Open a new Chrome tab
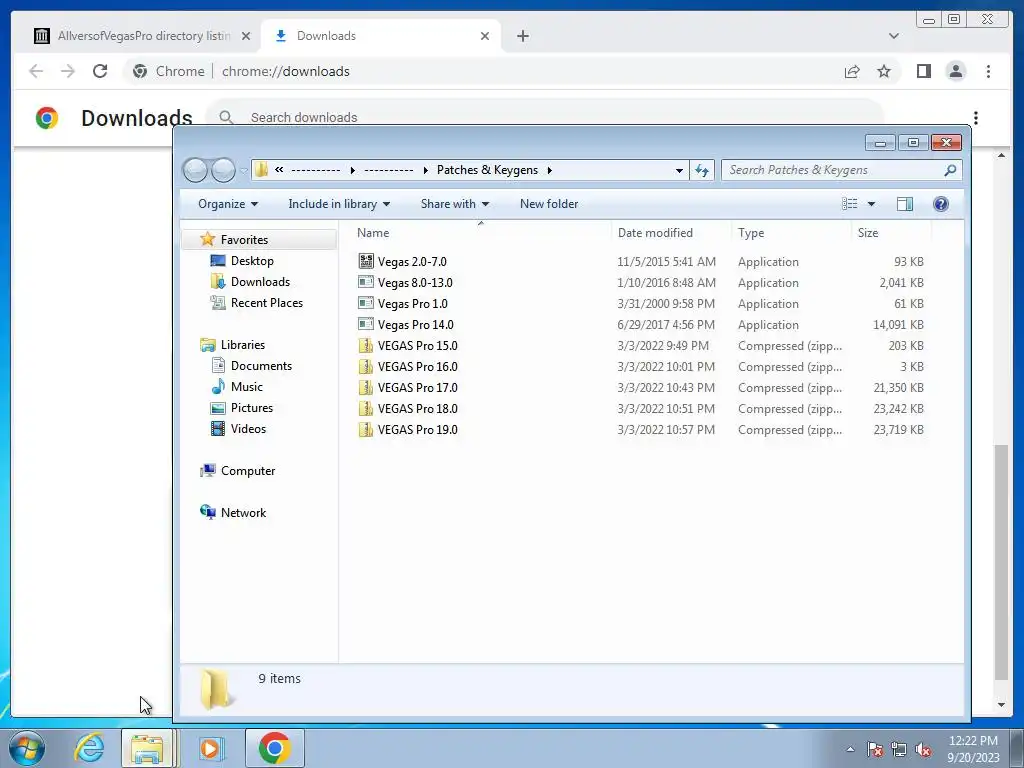Viewport: 1024px width, 768px height. click(x=522, y=36)
